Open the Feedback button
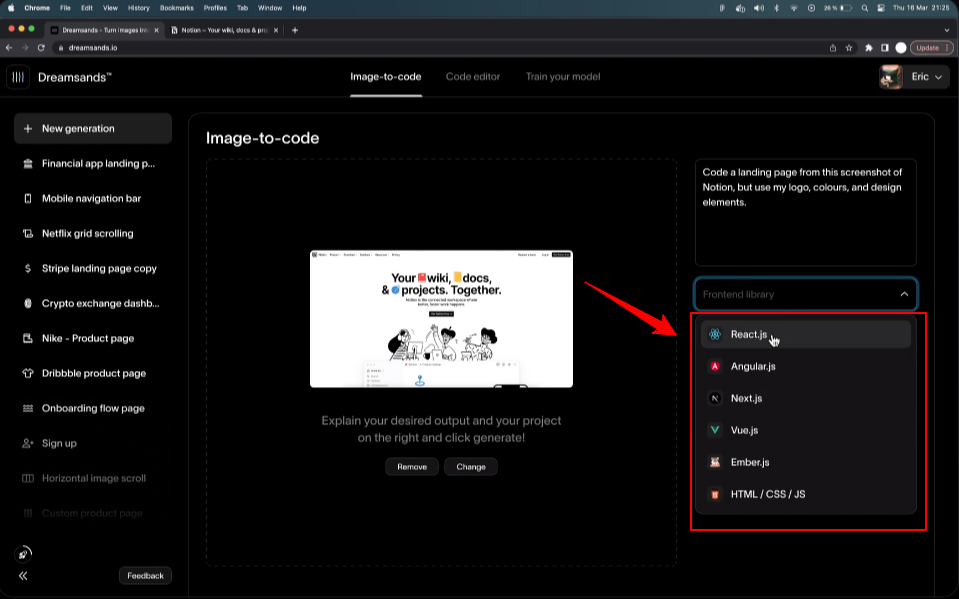 (145, 576)
